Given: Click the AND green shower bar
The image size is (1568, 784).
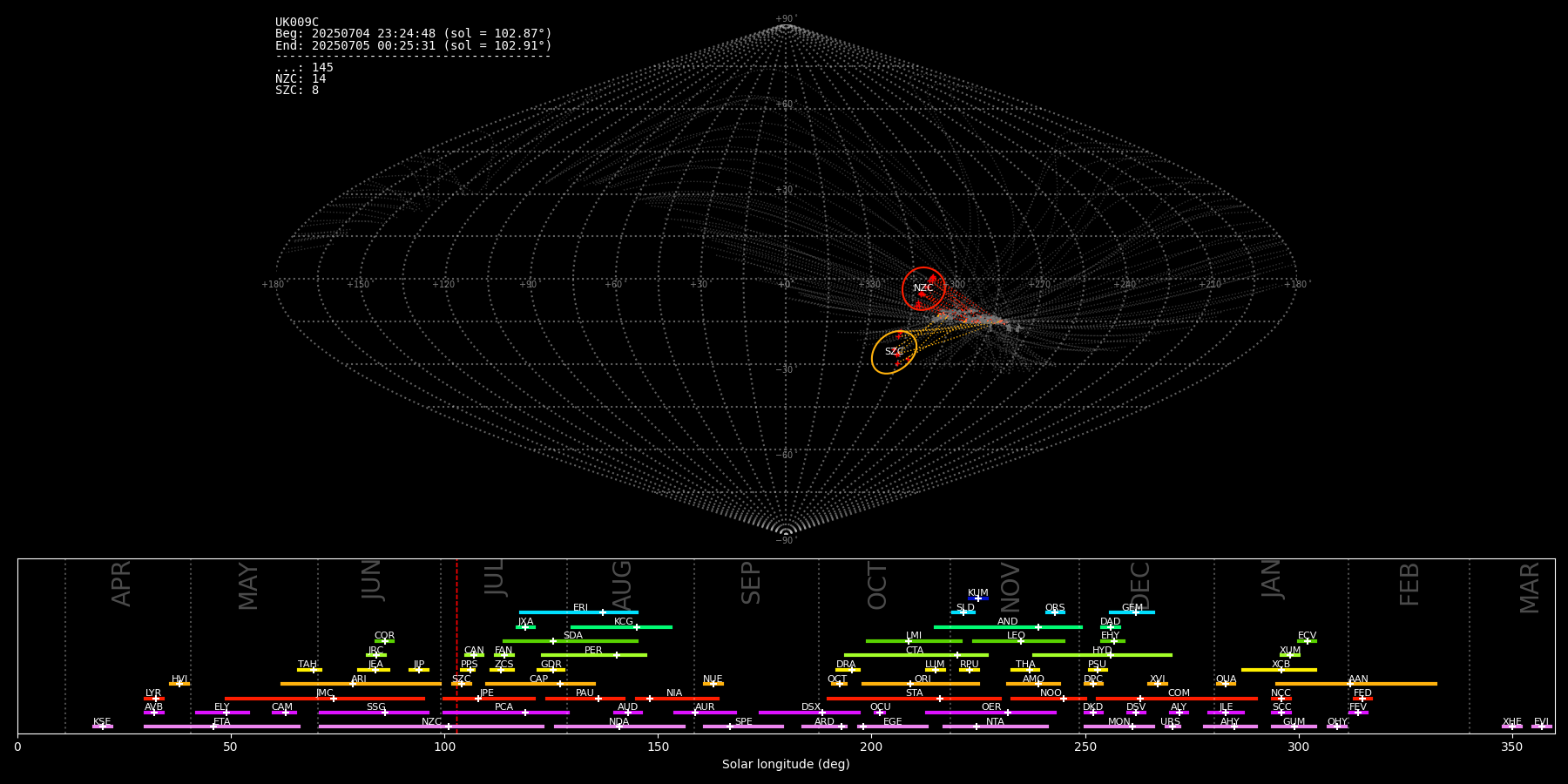Looking at the screenshot, I should coord(1008,626).
